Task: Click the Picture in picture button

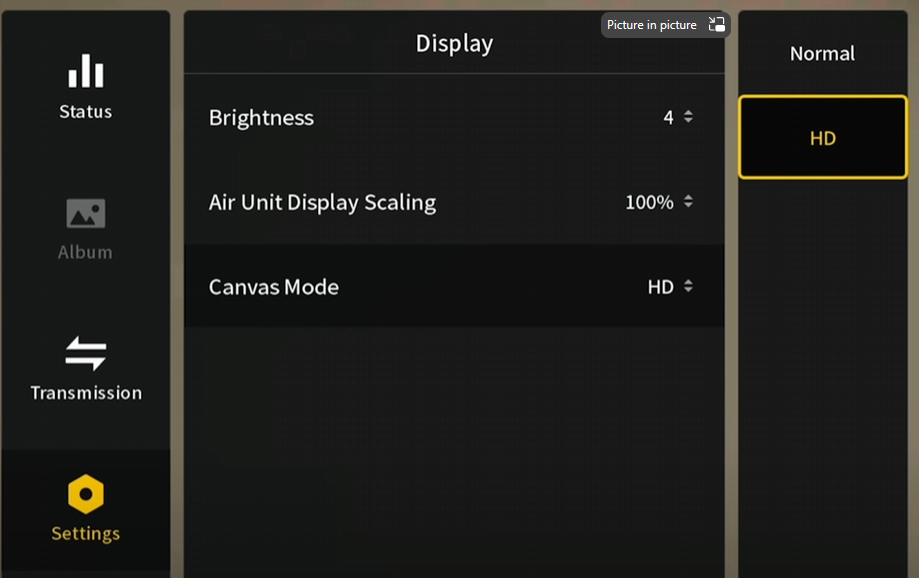Action: pos(665,25)
